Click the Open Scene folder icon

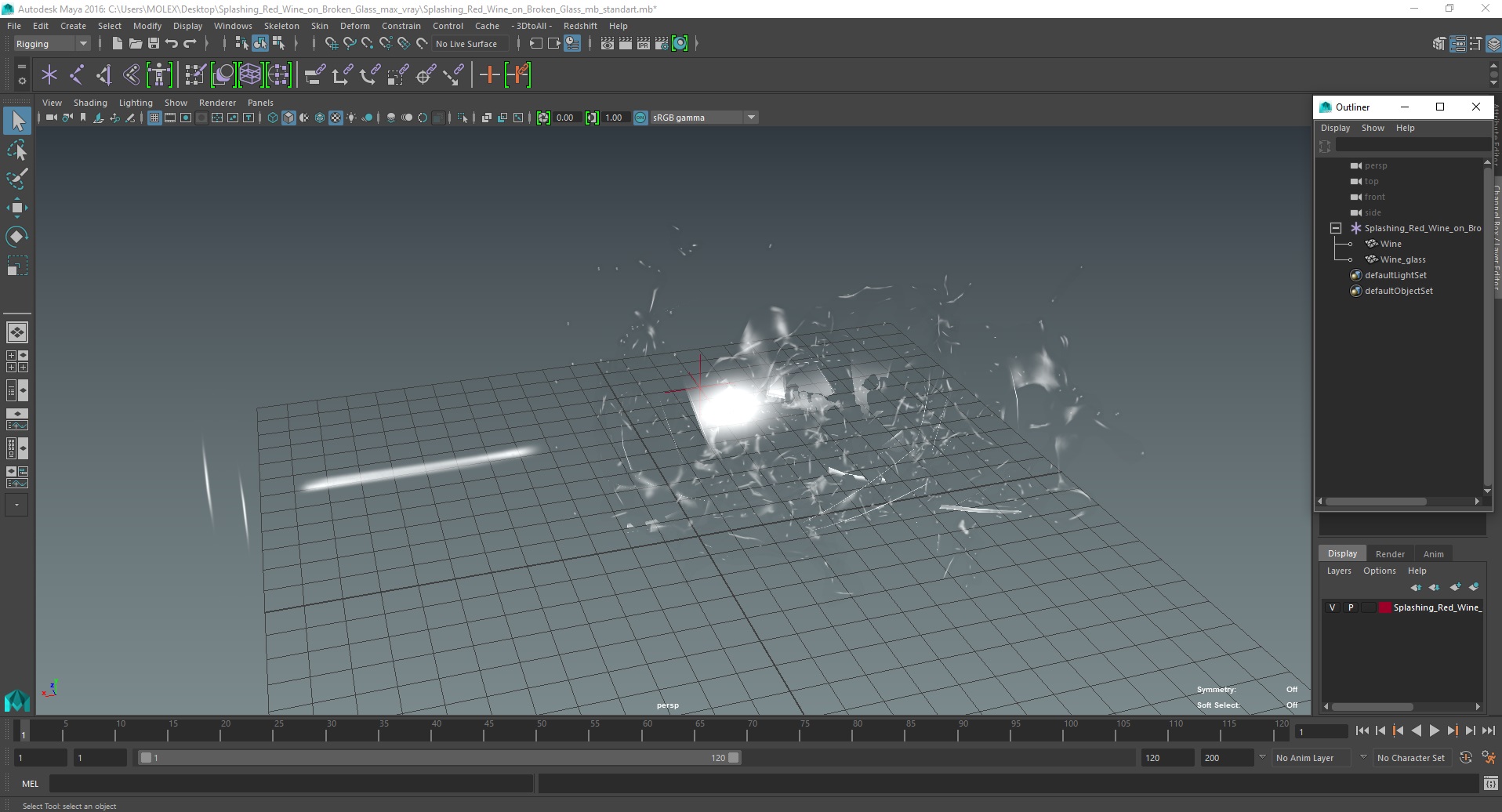[x=135, y=44]
